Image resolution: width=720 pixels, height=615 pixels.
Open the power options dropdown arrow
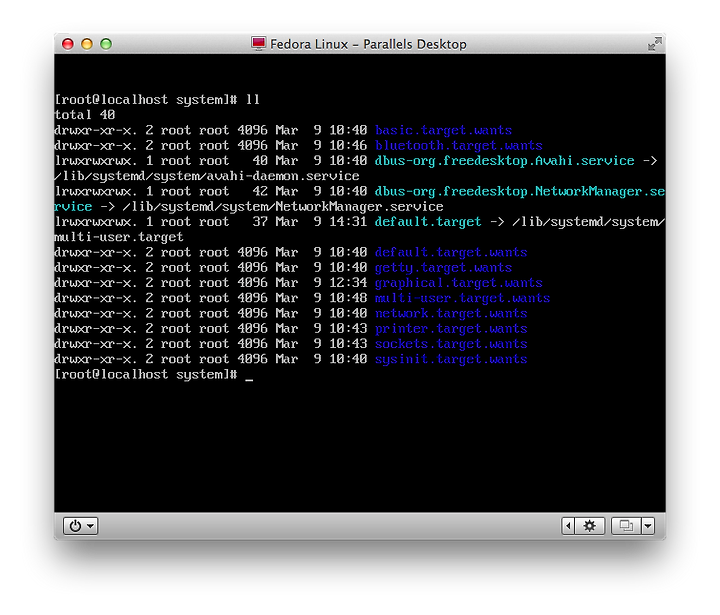(x=90, y=526)
